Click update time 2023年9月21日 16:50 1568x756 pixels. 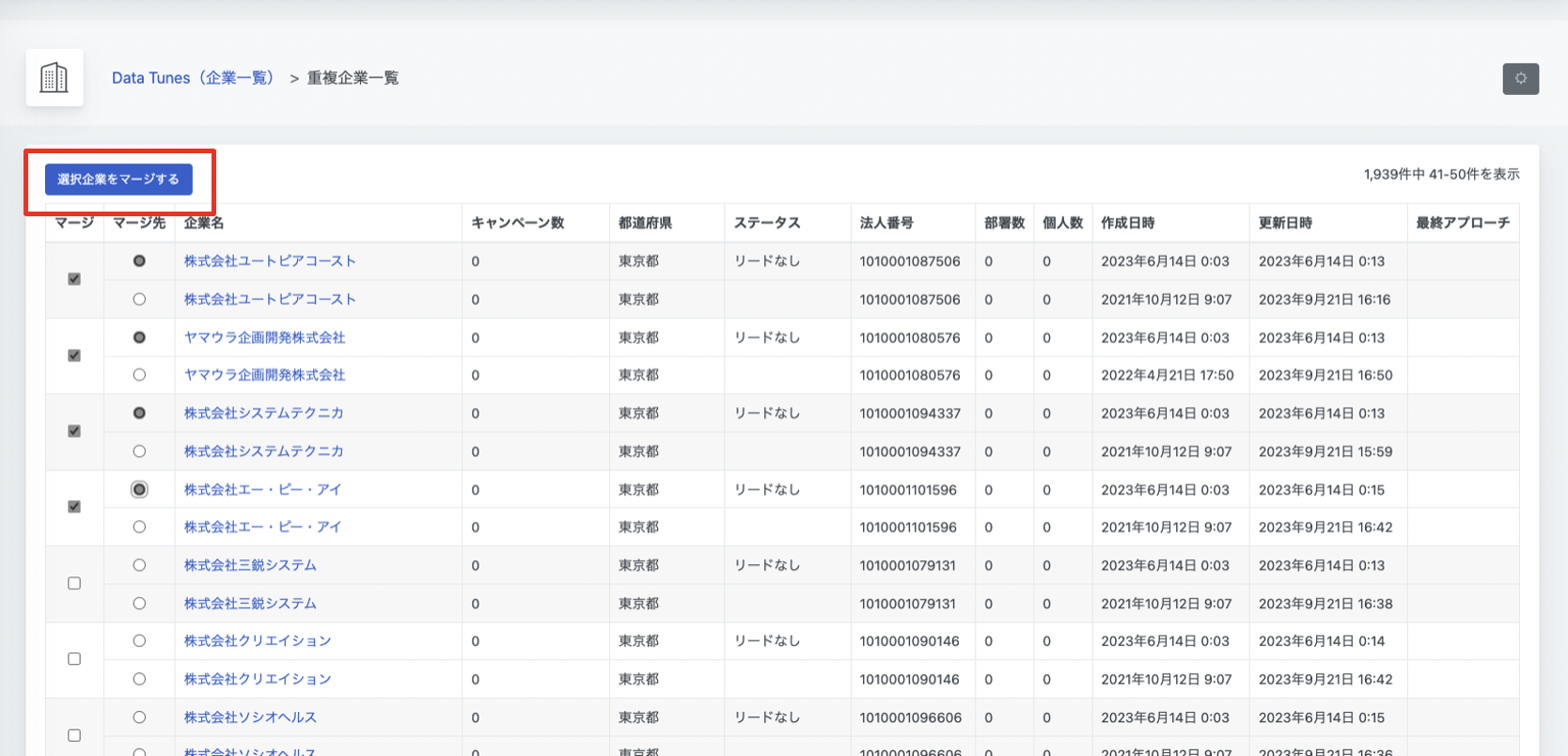[x=1325, y=375]
